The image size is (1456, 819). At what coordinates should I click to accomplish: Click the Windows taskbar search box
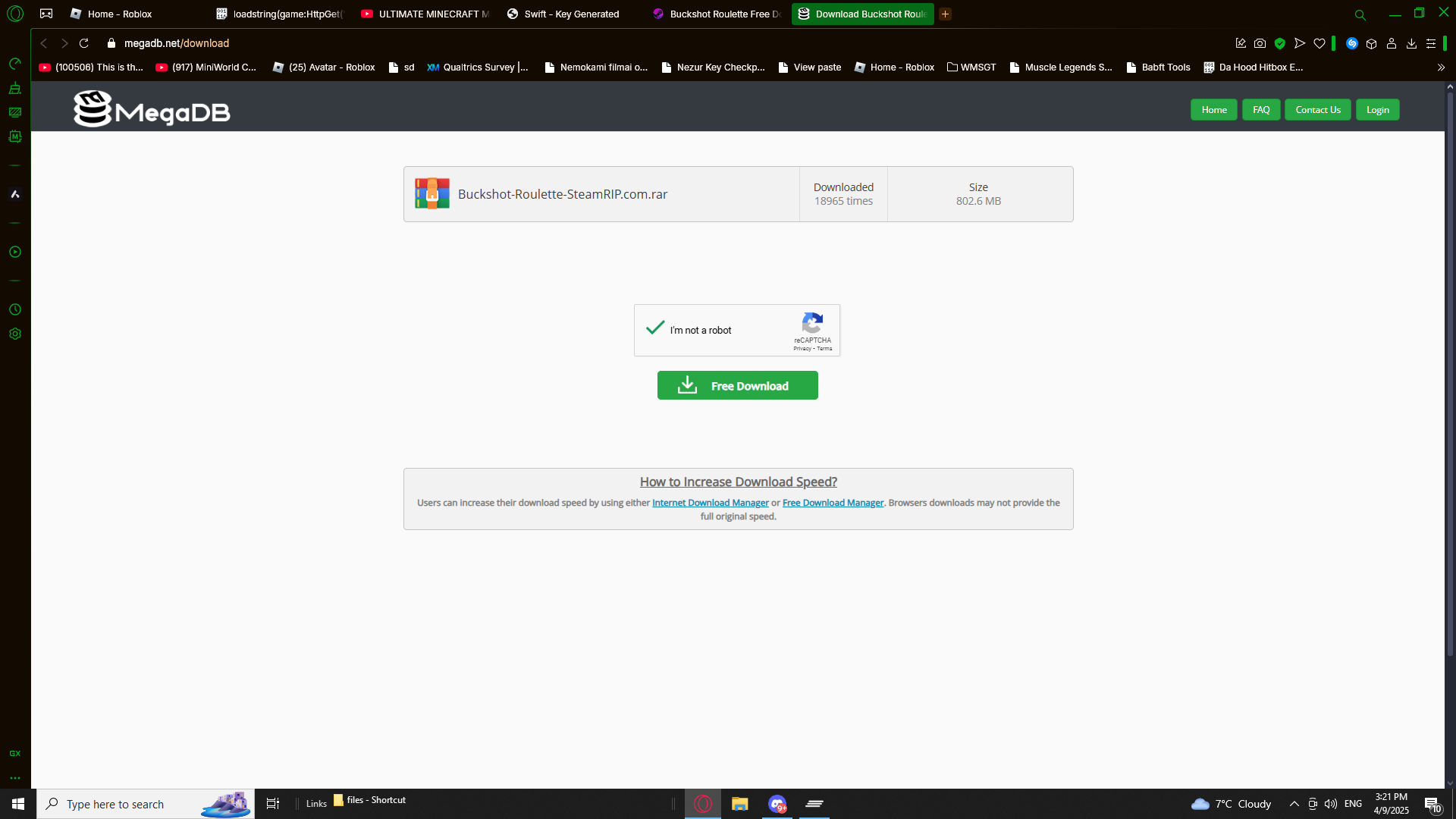pos(146,804)
